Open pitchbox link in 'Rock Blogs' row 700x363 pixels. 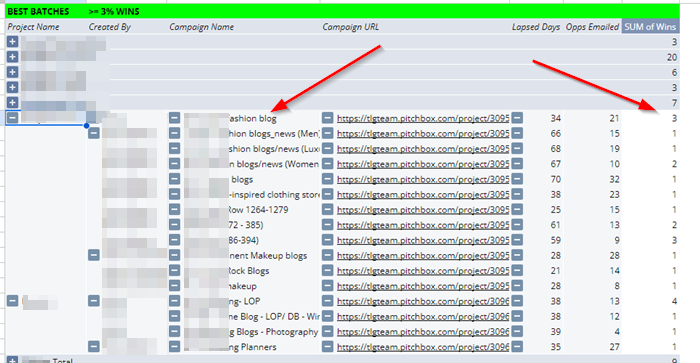pos(423,271)
